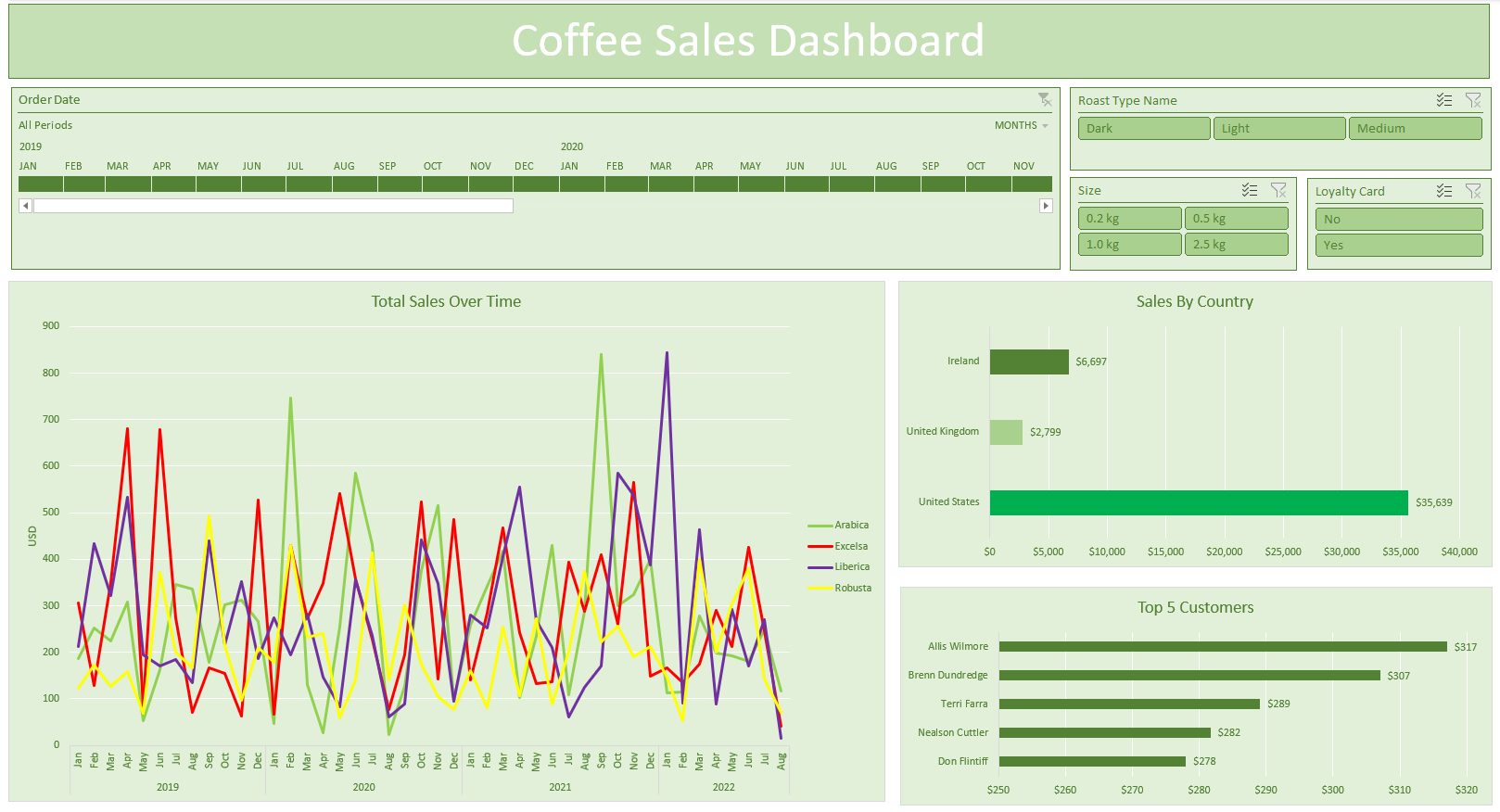Screen dimensions: 1500x812
Task: Filter by 0.5 kg size
Action: pyautogui.click(x=1237, y=218)
